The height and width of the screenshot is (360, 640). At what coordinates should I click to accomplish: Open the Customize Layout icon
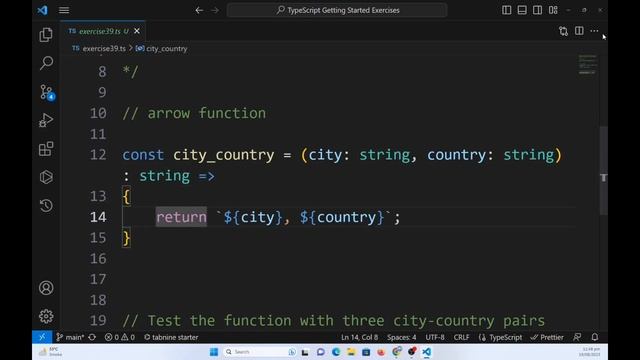point(553,10)
